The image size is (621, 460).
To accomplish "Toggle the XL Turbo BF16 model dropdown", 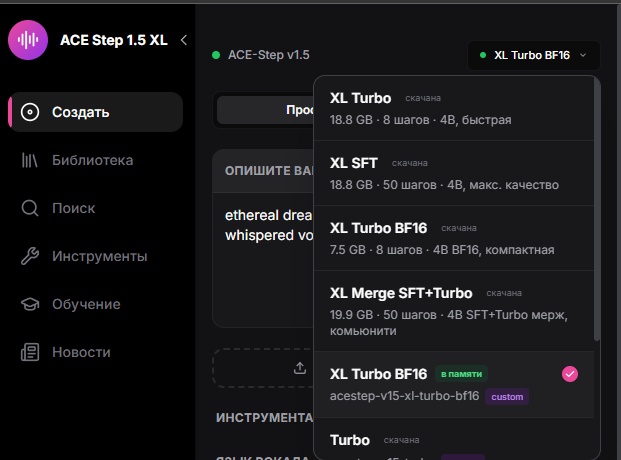I will 533,55.
